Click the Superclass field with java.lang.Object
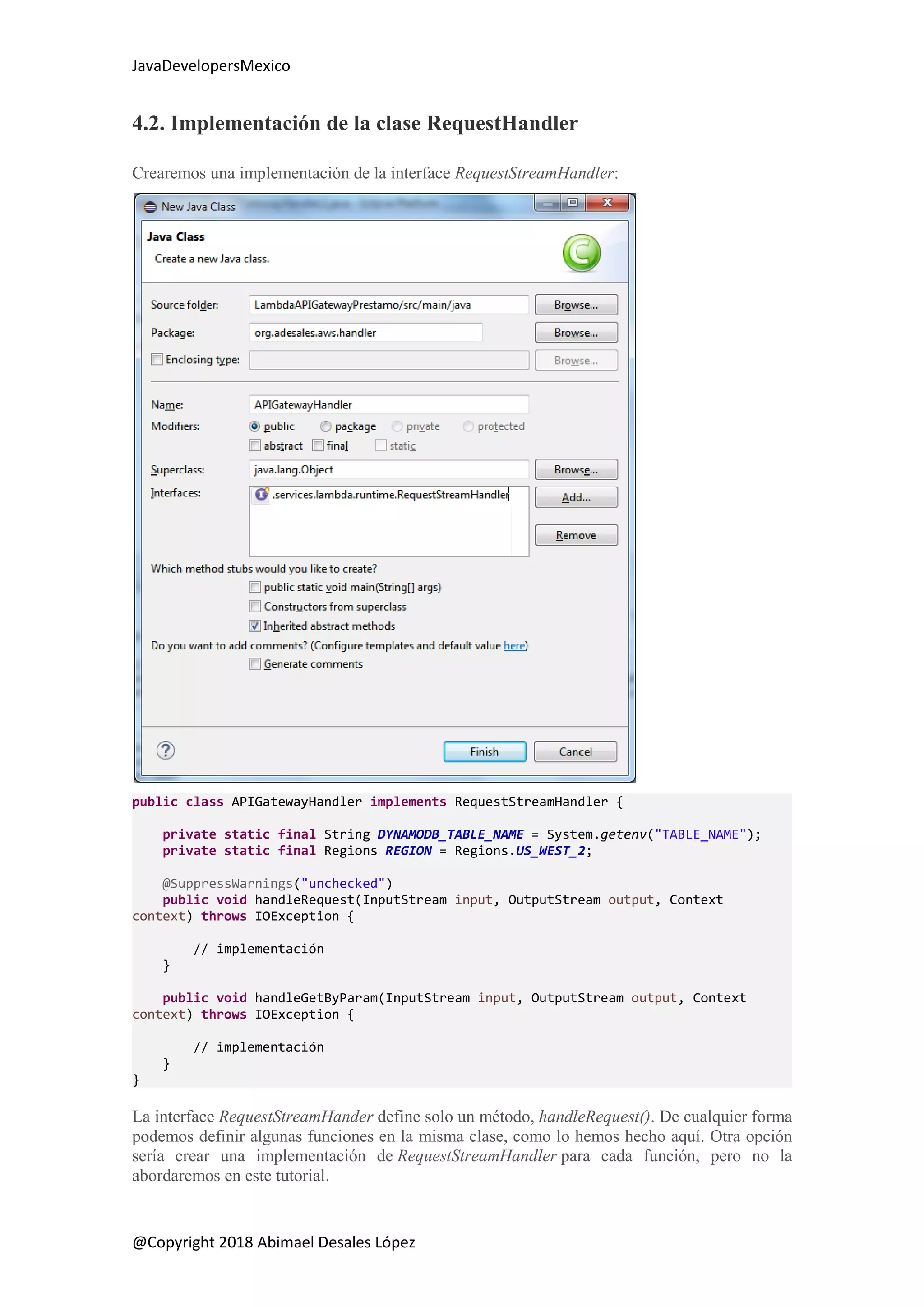 (388, 470)
